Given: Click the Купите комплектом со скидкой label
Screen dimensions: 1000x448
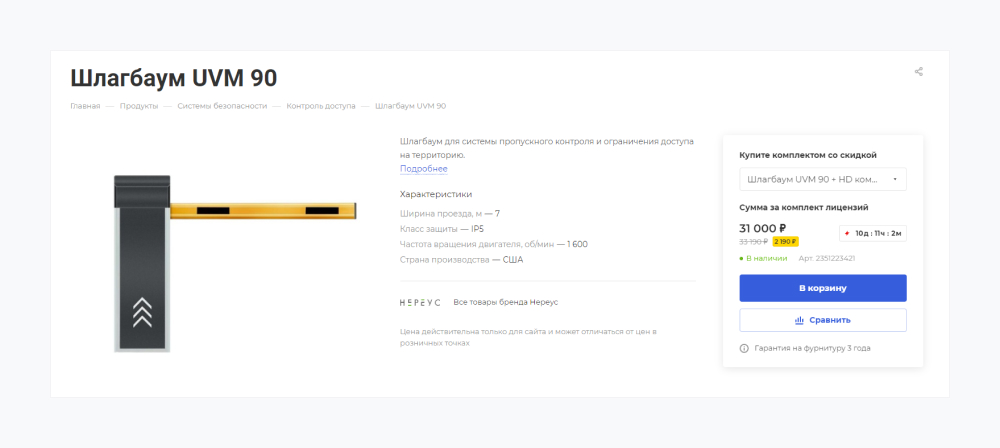Looking at the screenshot, I should point(807,155).
